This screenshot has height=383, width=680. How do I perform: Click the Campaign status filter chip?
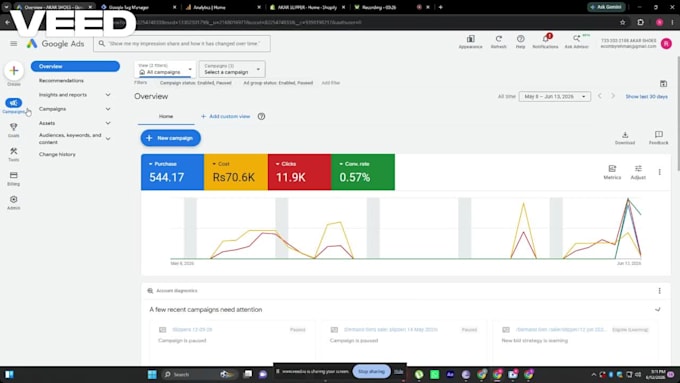tap(195, 83)
